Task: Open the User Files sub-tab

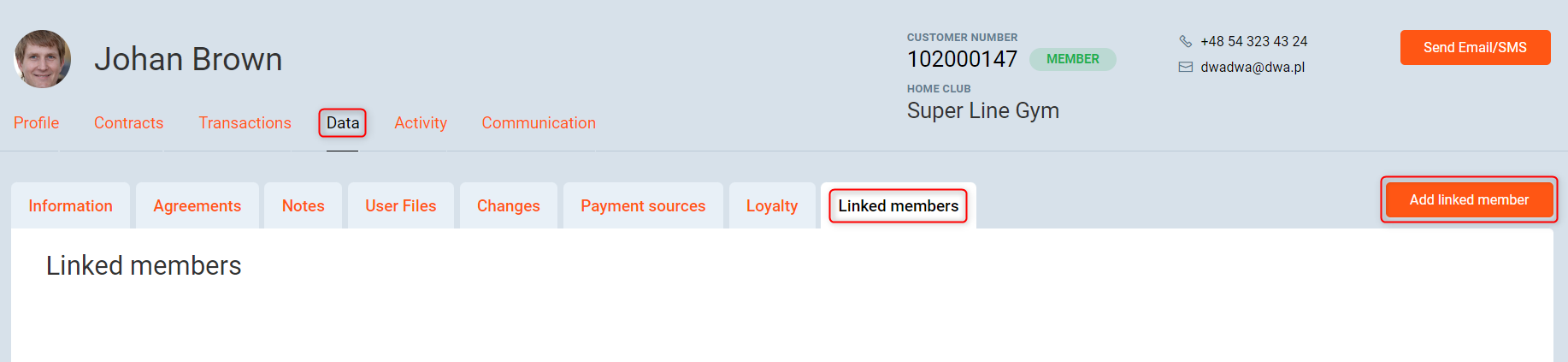Action: coord(400,205)
